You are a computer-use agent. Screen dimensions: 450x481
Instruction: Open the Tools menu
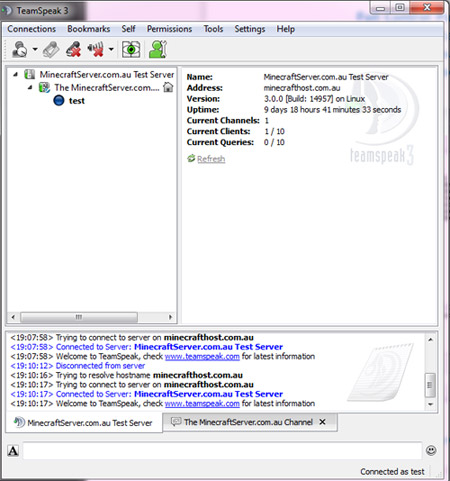tap(213, 29)
